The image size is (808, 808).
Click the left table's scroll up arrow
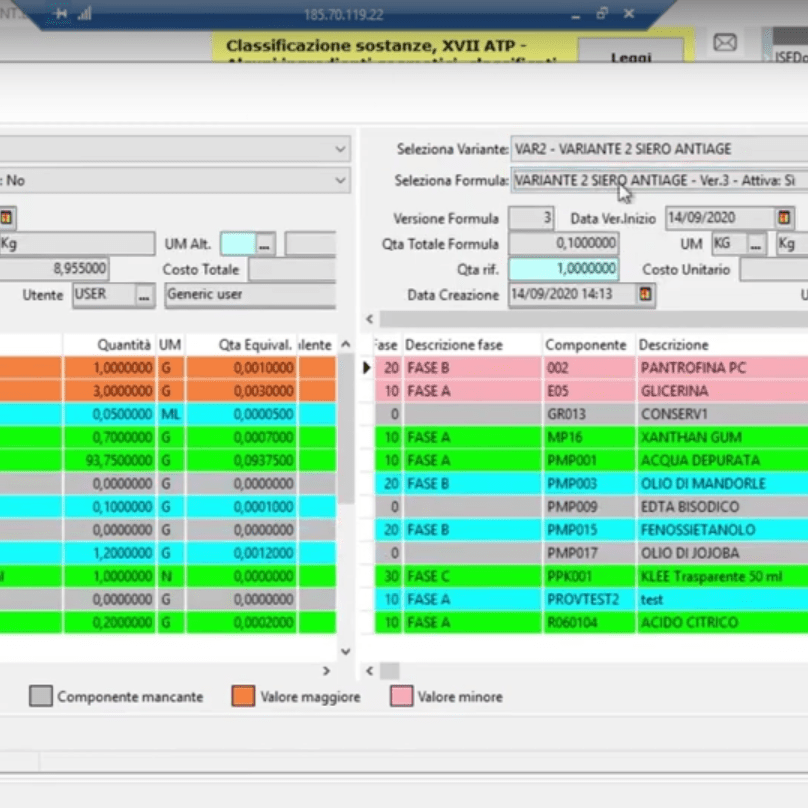click(x=346, y=344)
